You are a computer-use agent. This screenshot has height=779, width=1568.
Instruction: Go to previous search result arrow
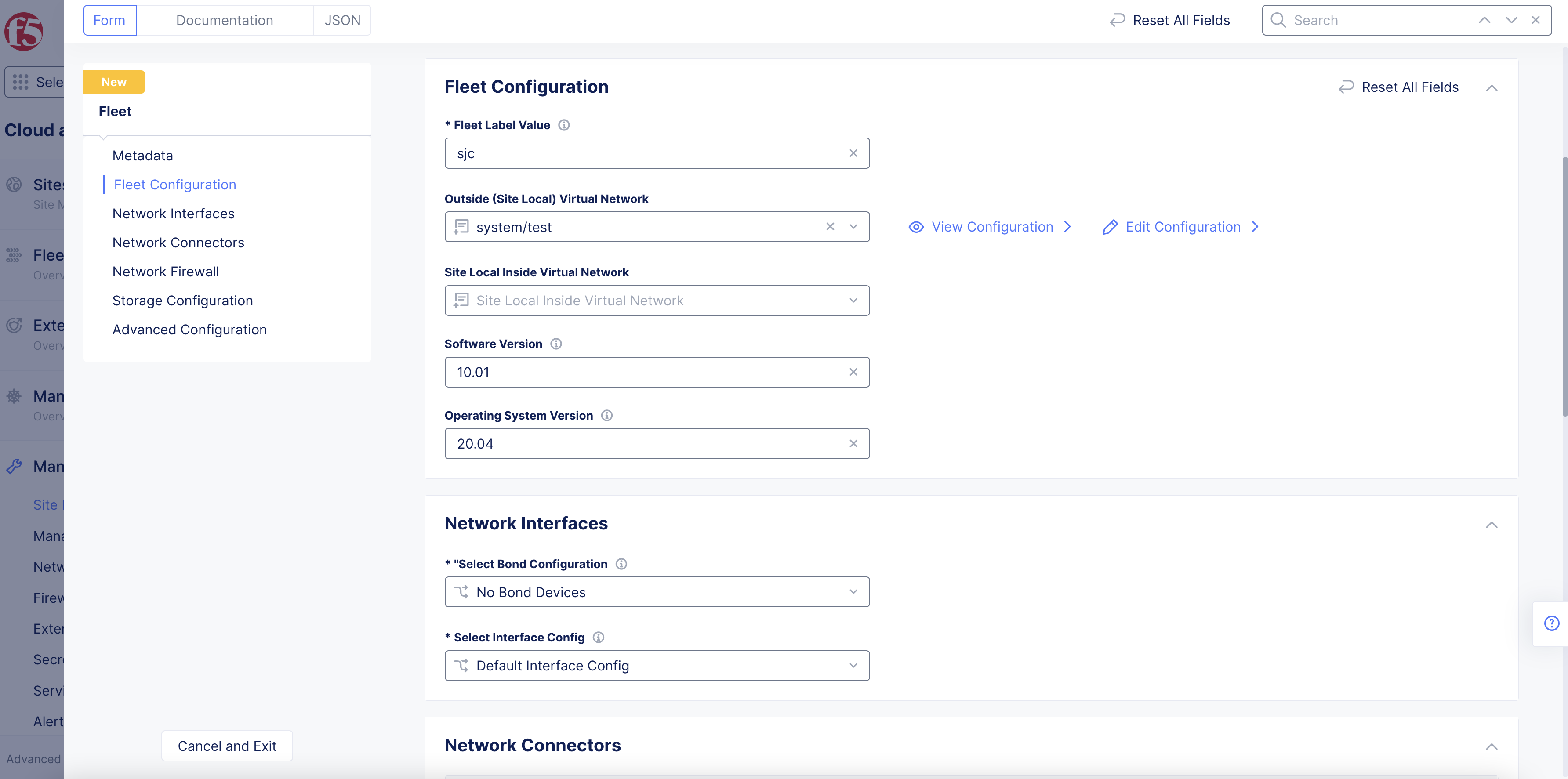[1485, 20]
